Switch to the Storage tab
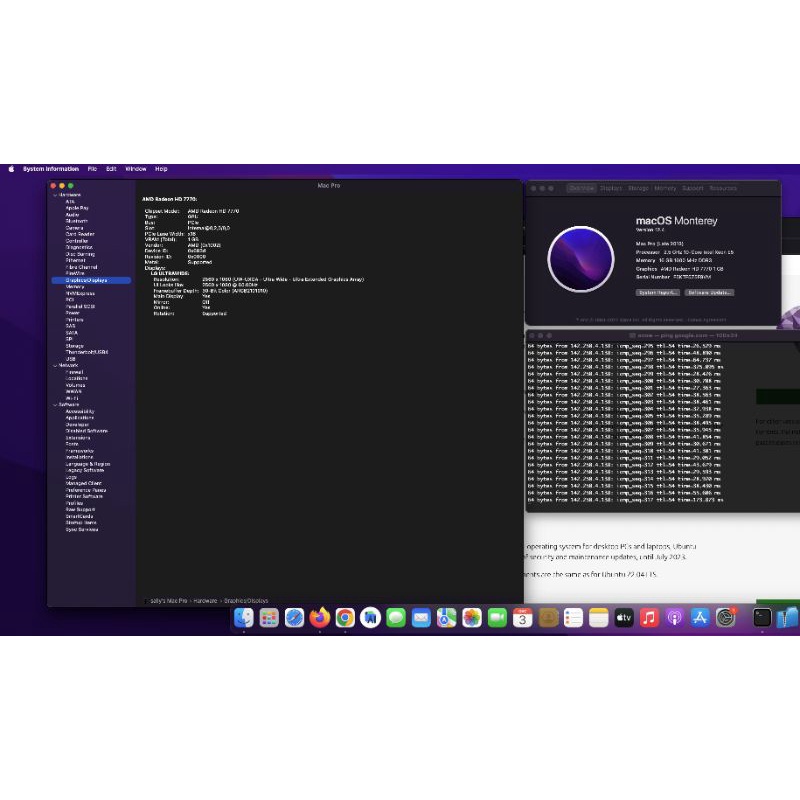Screen dimensions: 800x800 tap(638, 188)
